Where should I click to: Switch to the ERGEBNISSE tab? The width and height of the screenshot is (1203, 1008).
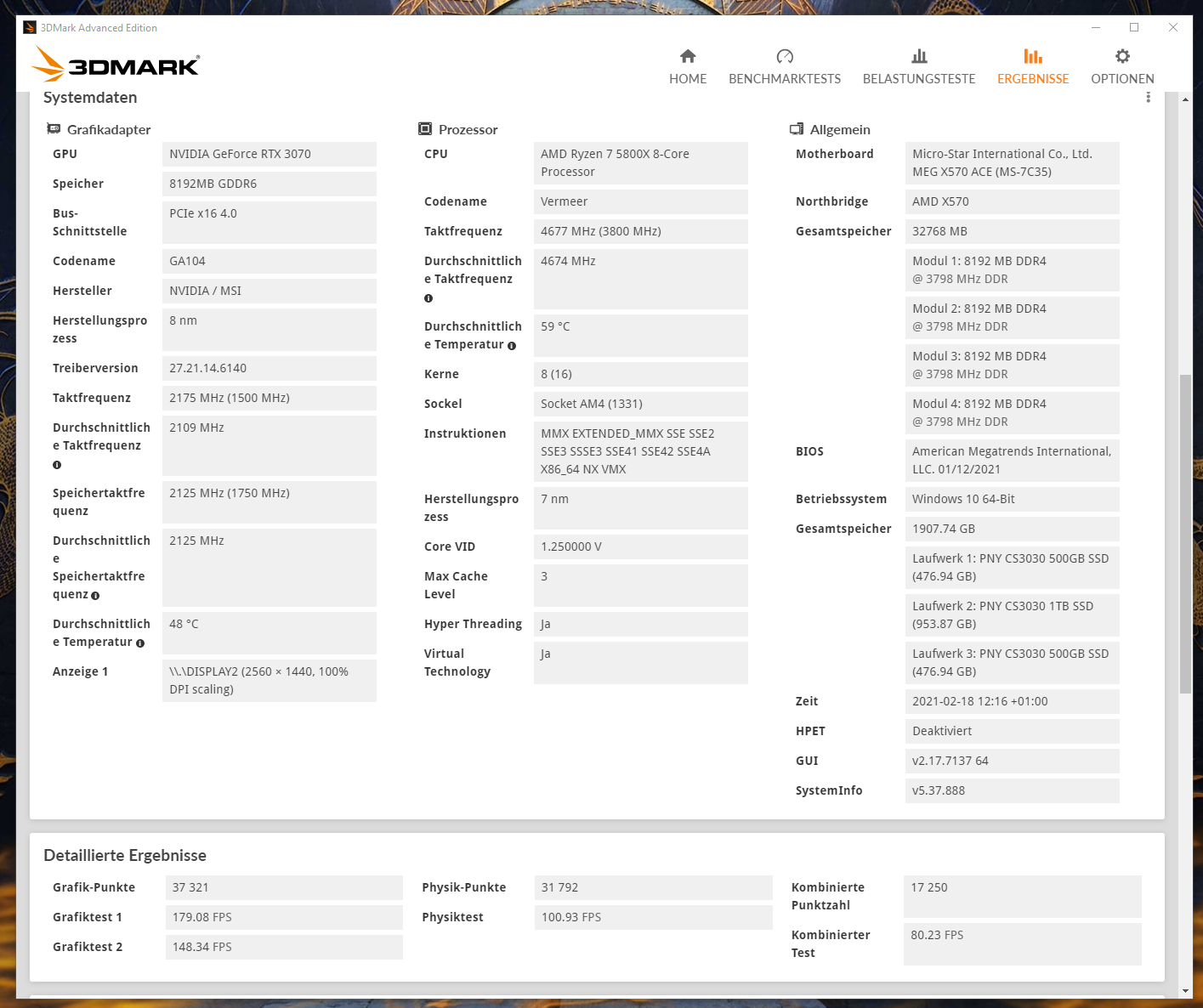point(1033,78)
